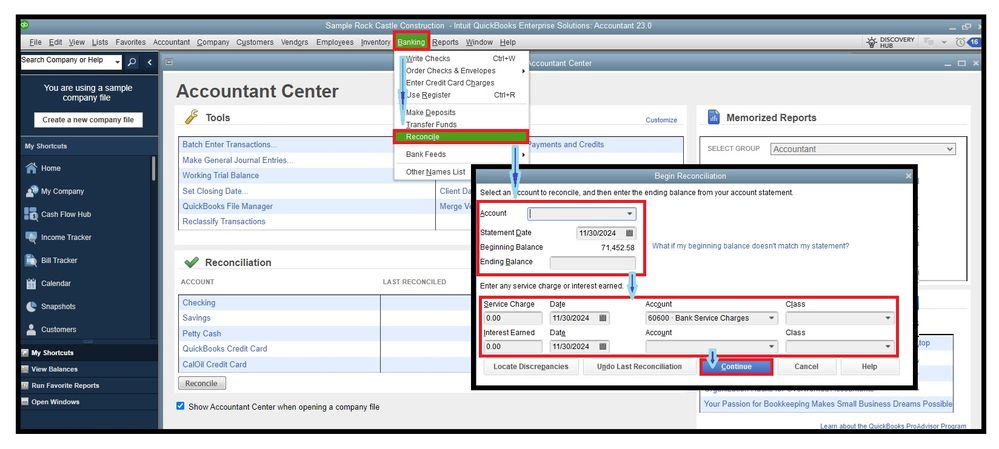Open Interest Earned date calendar picker
Image resolution: width=999 pixels, height=449 pixels.
tap(603, 346)
